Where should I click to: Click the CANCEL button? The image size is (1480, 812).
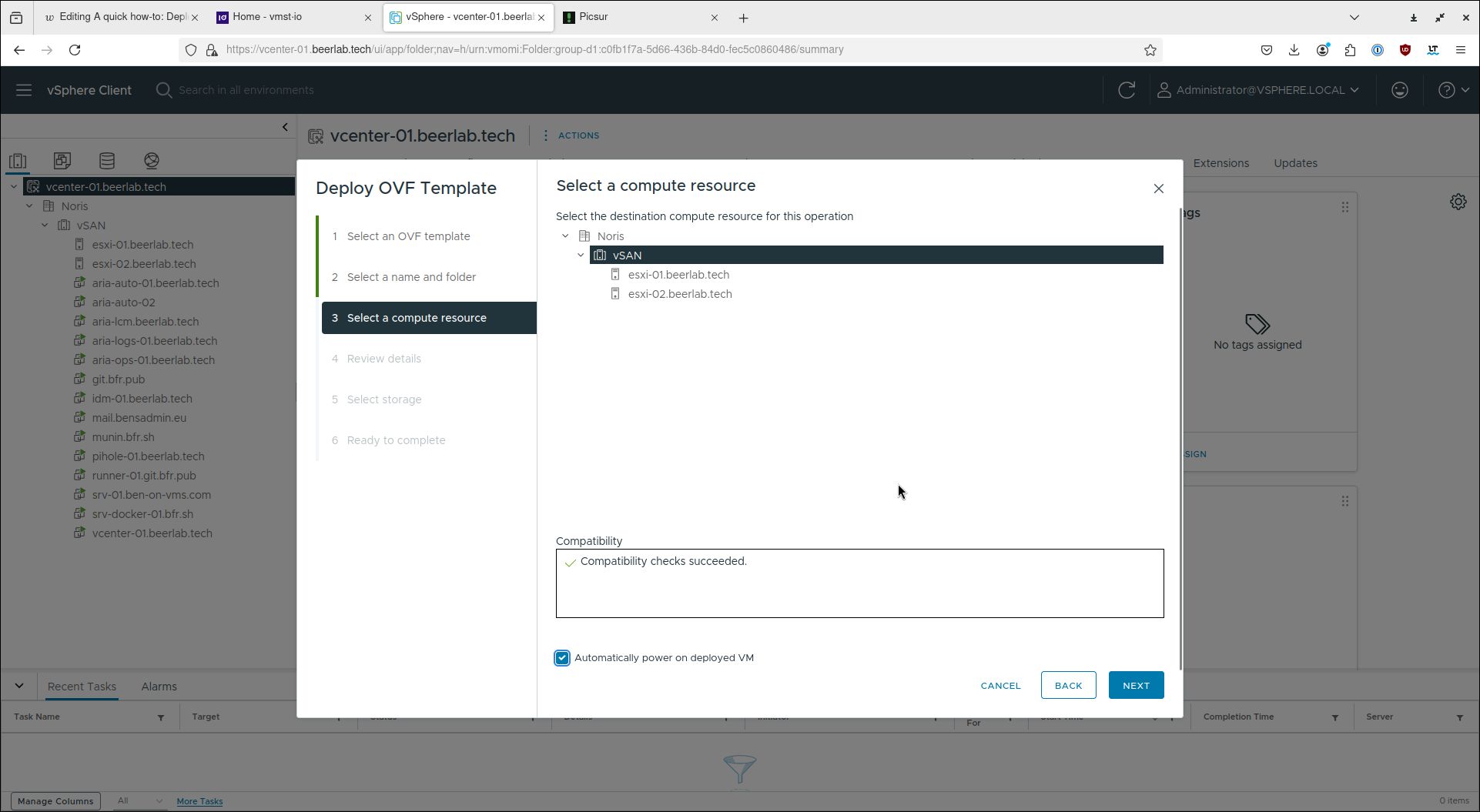(x=1000, y=686)
